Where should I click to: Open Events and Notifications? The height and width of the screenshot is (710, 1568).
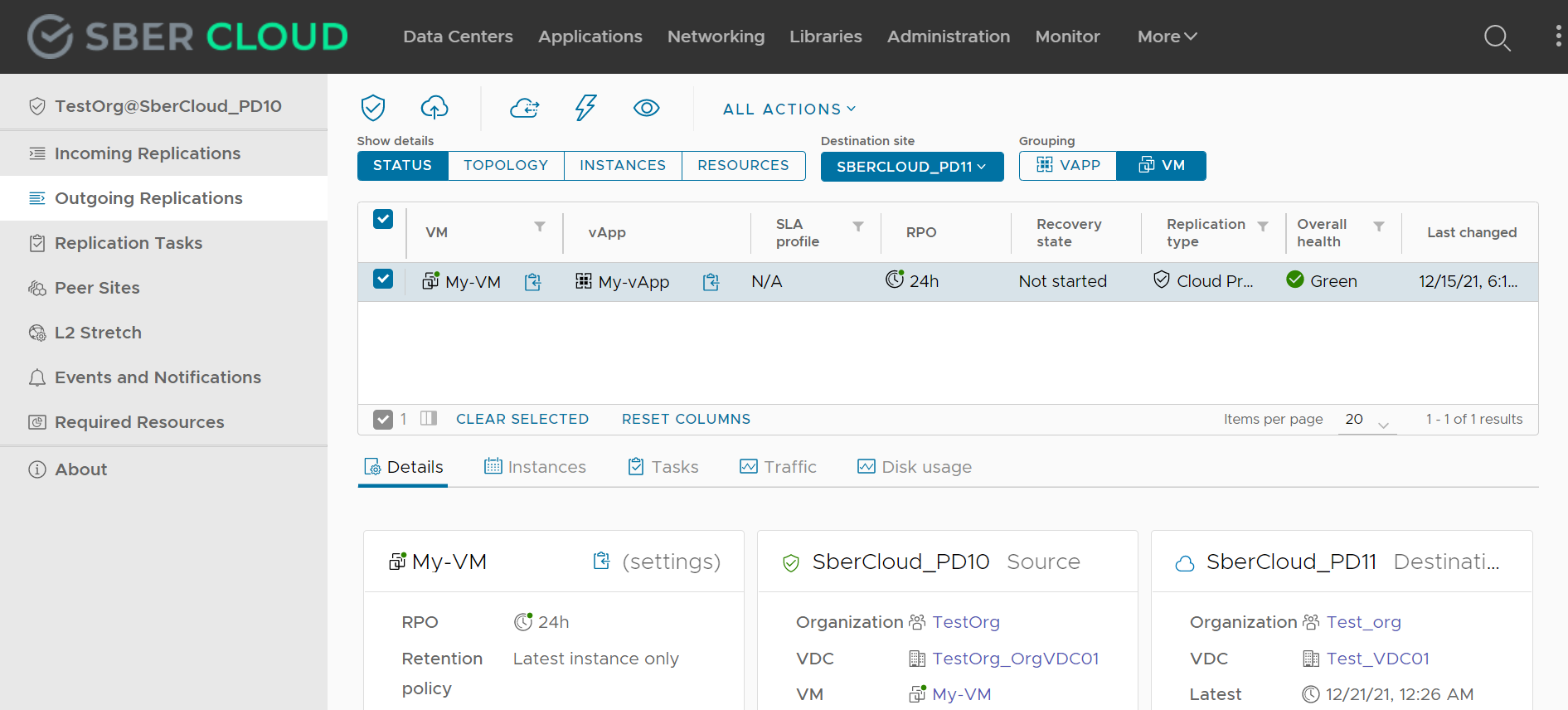pos(163,377)
